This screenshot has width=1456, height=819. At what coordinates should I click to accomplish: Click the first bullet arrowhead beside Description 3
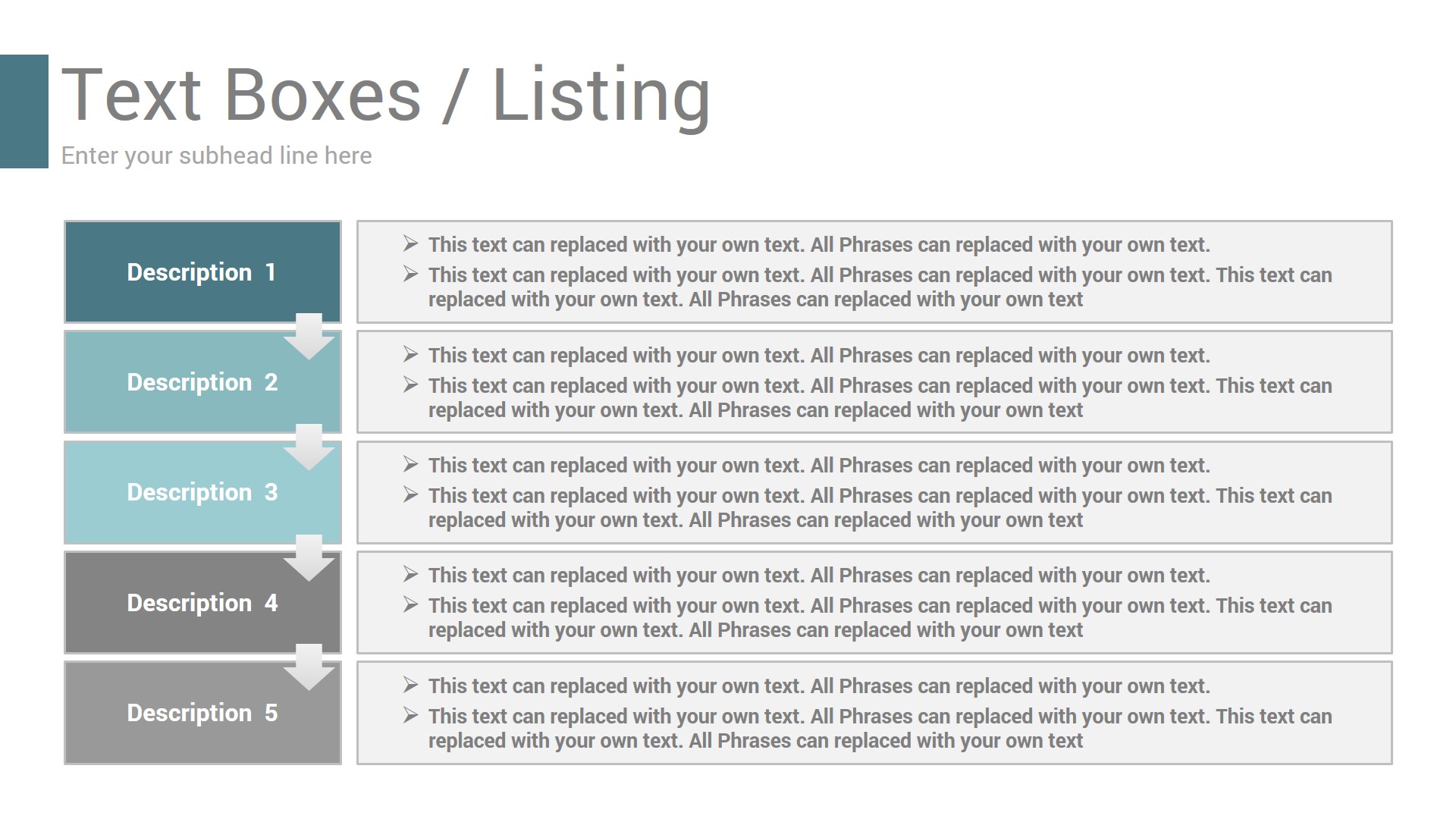(x=411, y=464)
